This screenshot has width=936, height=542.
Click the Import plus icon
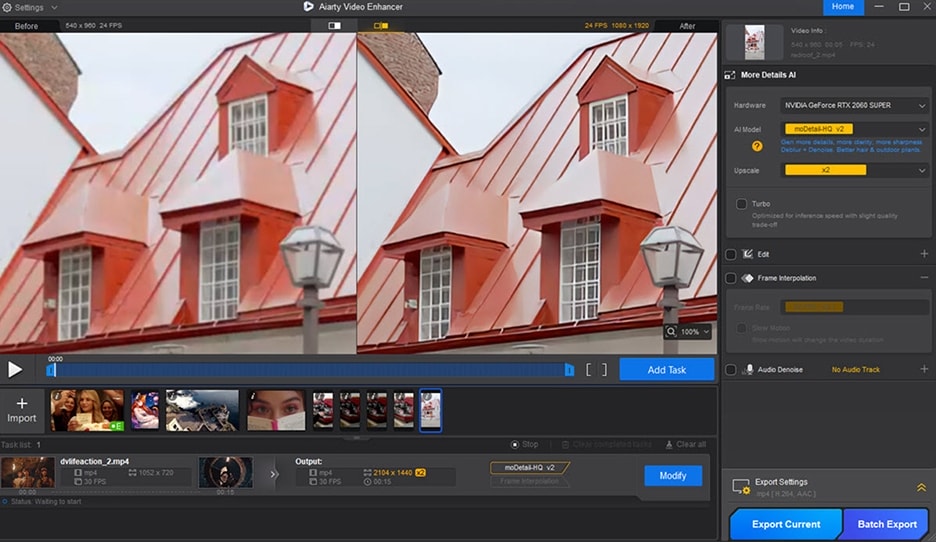click(x=22, y=403)
